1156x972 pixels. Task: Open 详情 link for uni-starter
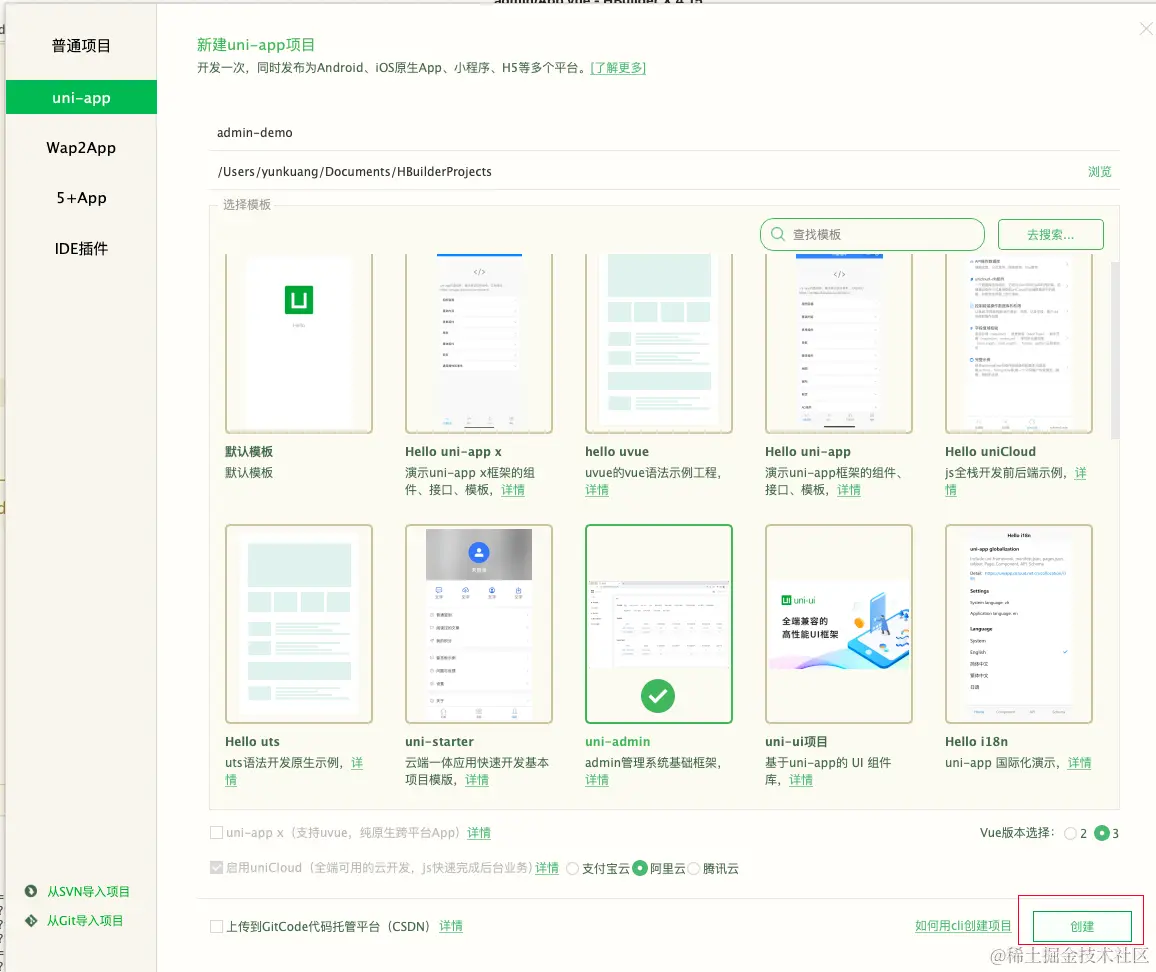pyautogui.click(x=476, y=780)
